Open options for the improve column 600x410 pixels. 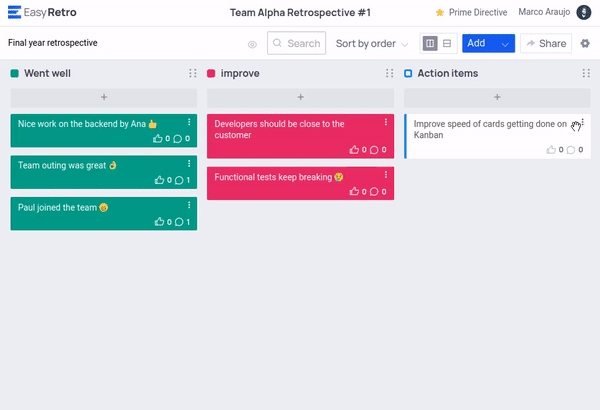click(389, 74)
